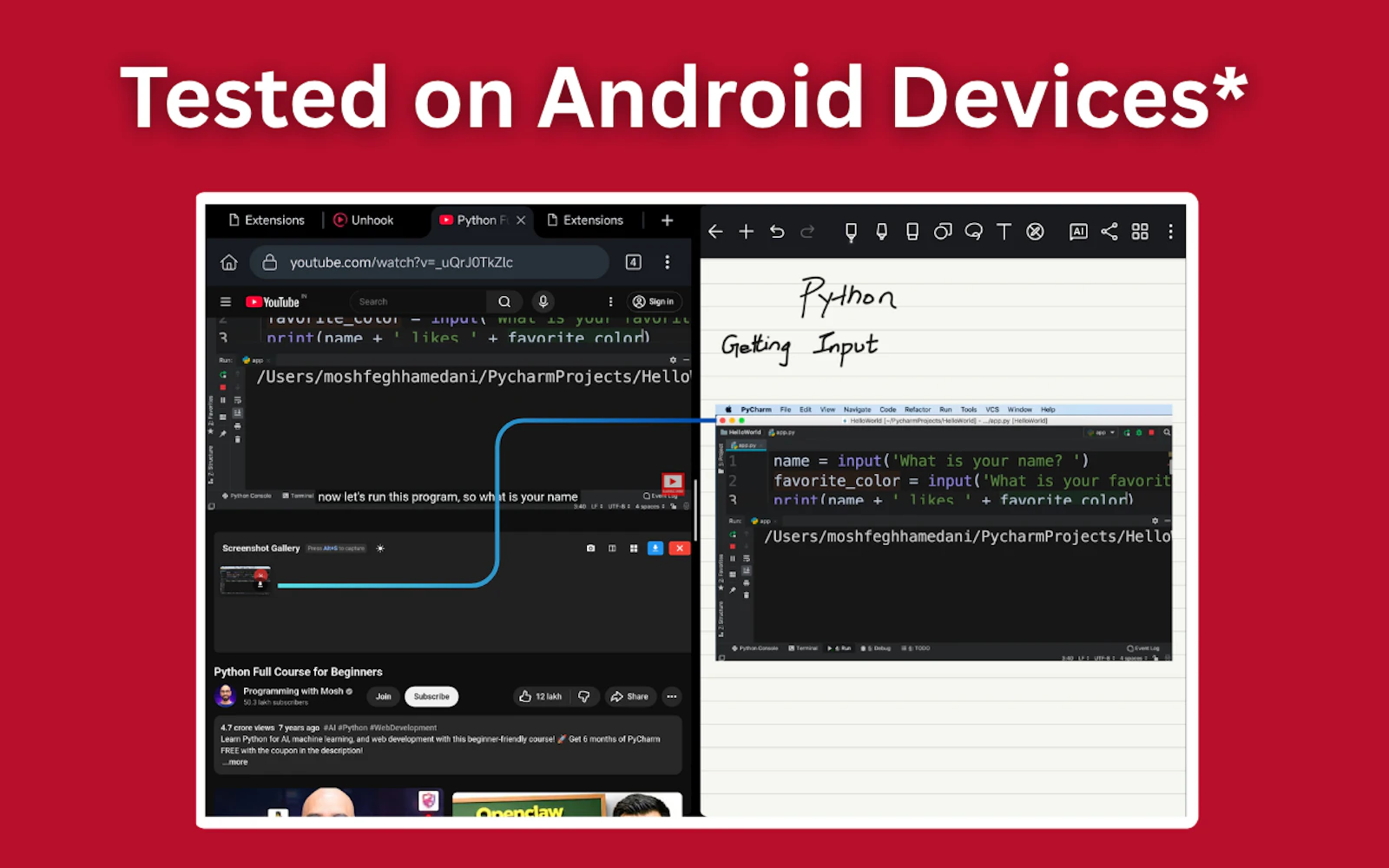Switch to the Unhook tab
1389x868 pixels.
click(364, 220)
